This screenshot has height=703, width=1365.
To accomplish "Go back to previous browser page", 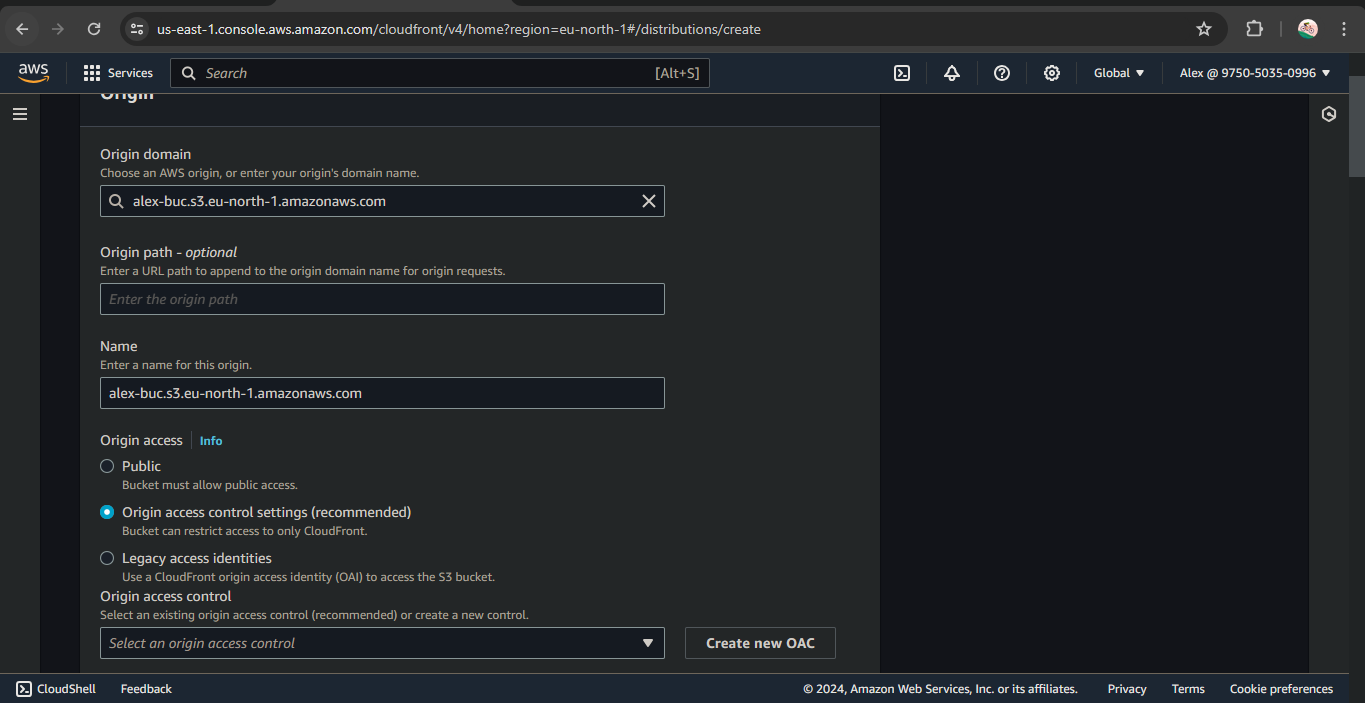I will pyautogui.click(x=22, y=29).
